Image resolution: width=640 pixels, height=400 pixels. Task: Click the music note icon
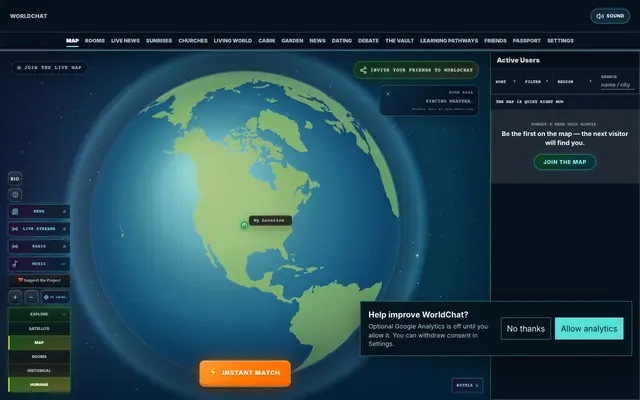click(15, 264)
